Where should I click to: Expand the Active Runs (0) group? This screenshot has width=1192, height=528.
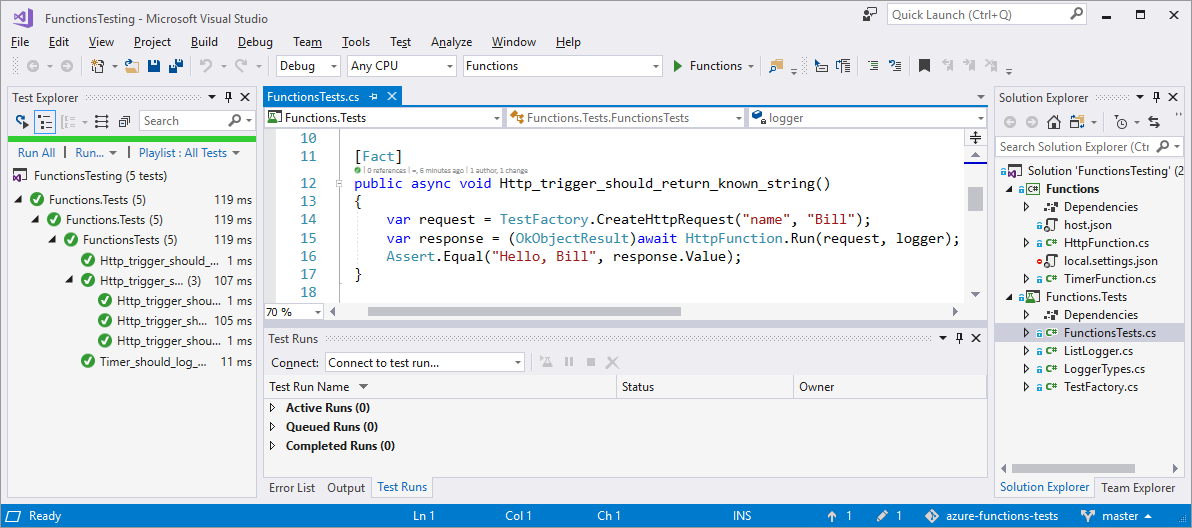click(273, 408)
